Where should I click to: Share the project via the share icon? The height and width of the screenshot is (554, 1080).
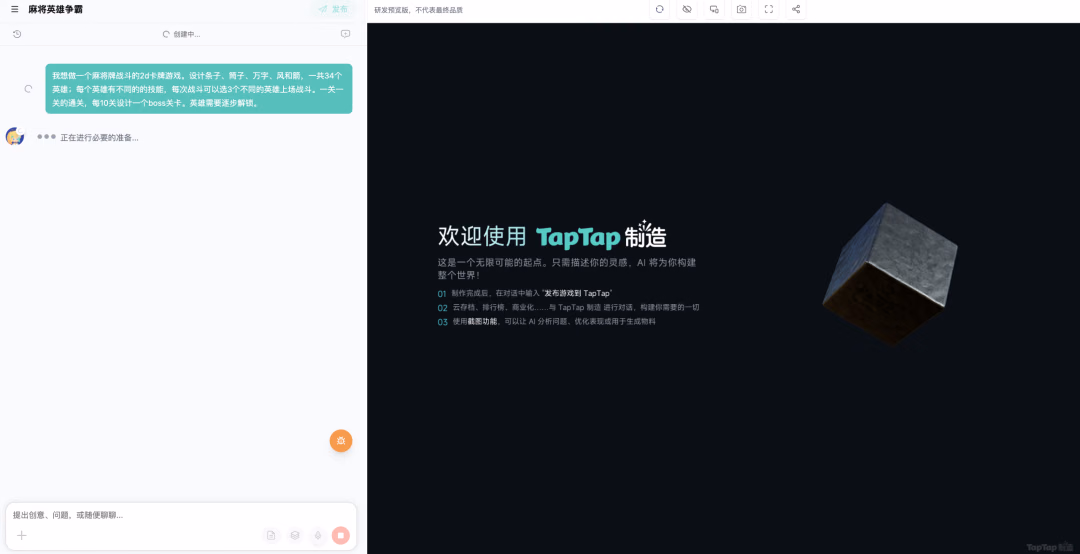pos(796,10)
